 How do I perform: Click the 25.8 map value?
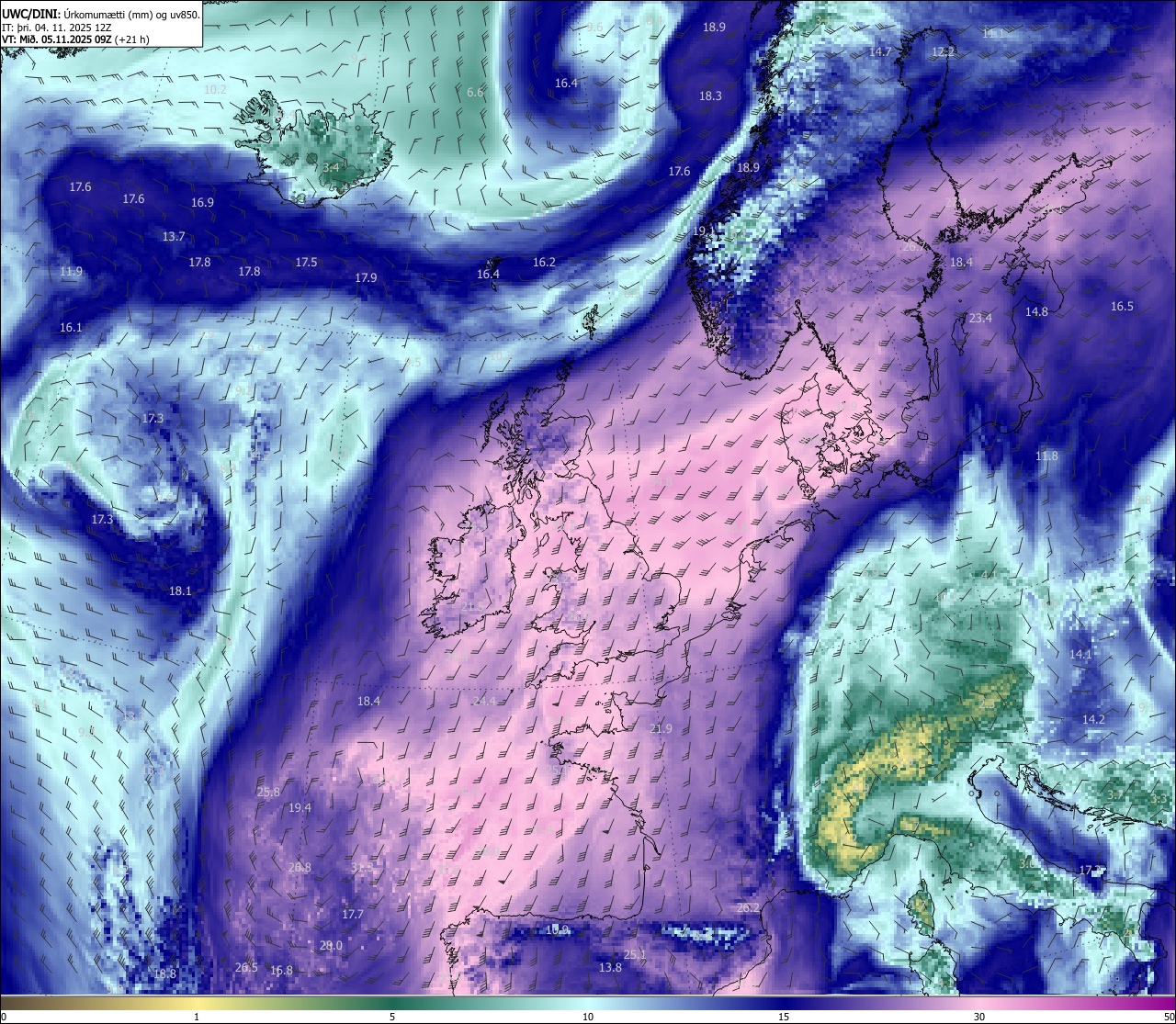[x=268, y=792]
